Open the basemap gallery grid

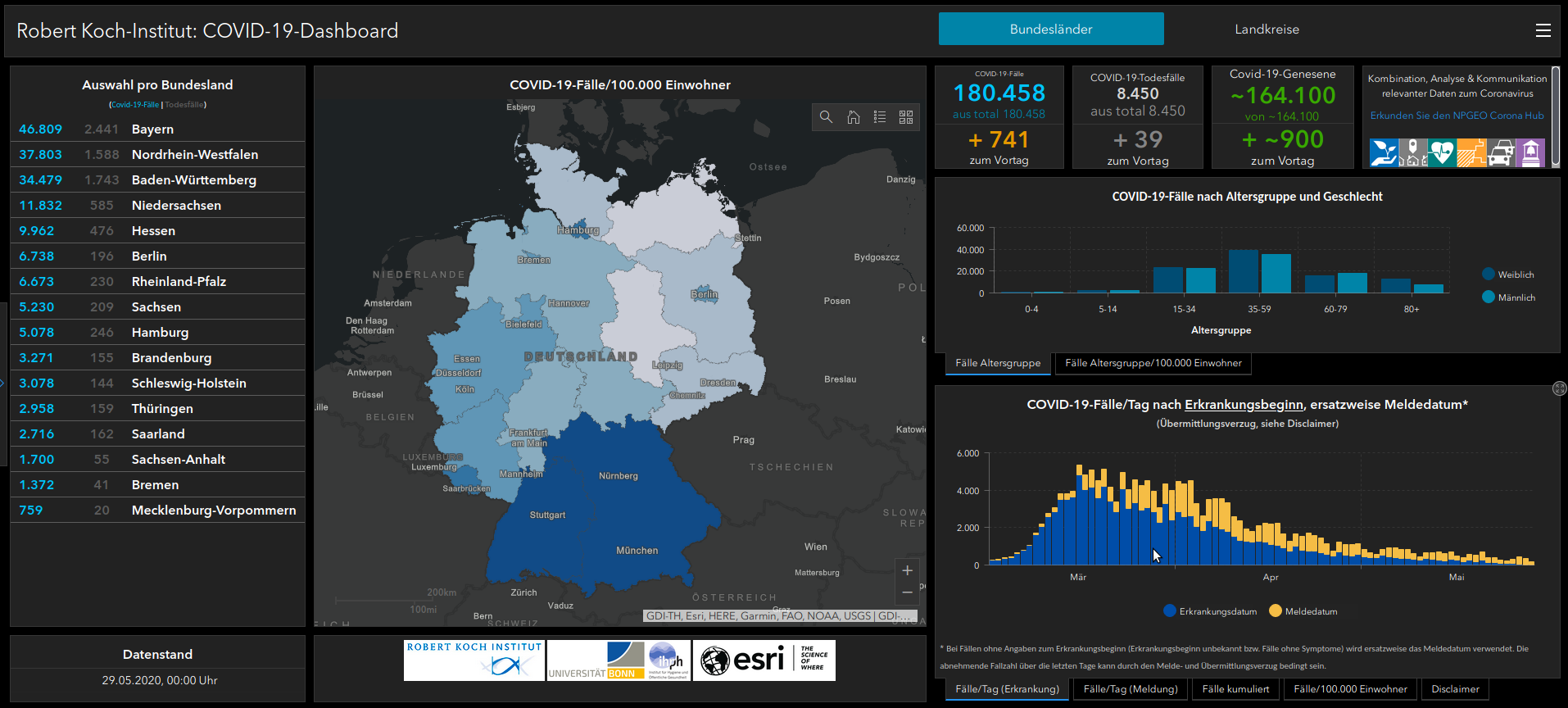(x=906, y=117)
